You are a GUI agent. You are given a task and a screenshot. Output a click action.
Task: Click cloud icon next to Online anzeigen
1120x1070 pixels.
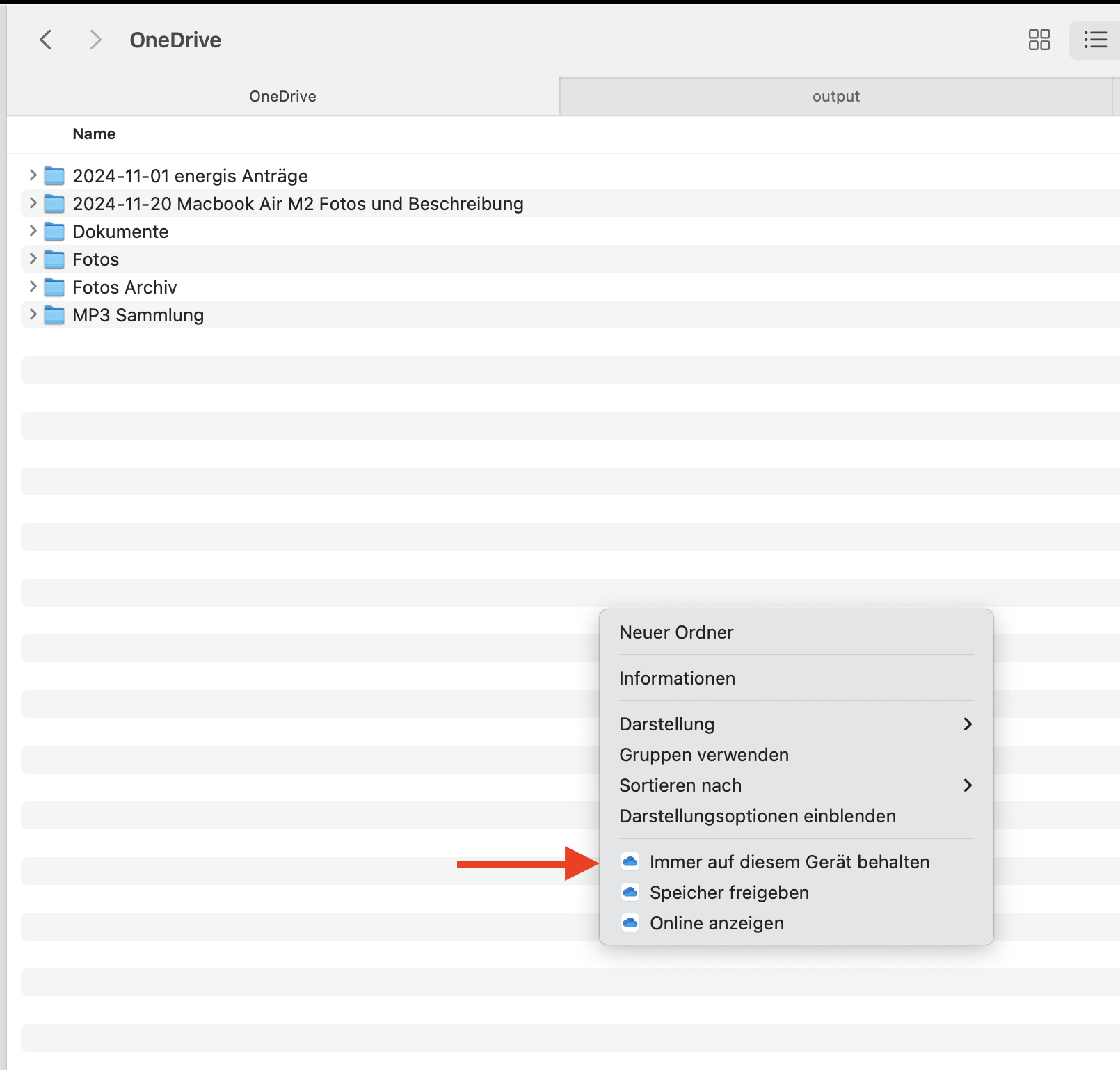click(630, 923)
